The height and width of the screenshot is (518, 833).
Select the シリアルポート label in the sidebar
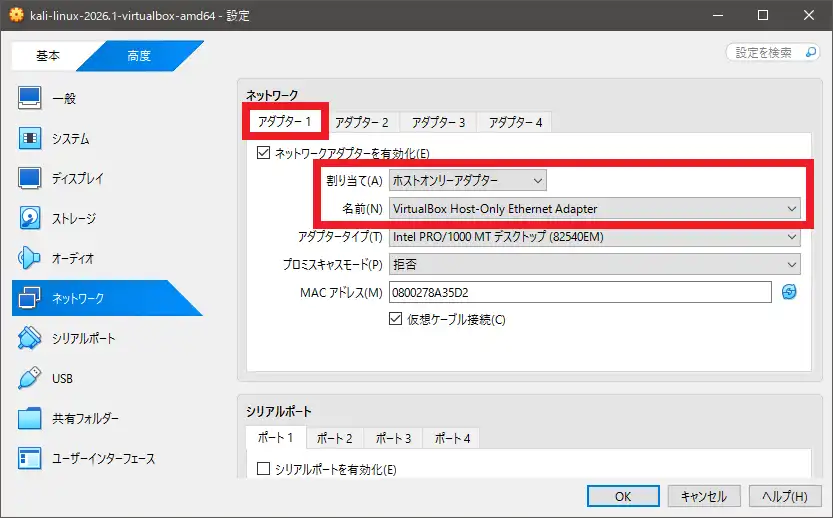click(x=83, y=338)
